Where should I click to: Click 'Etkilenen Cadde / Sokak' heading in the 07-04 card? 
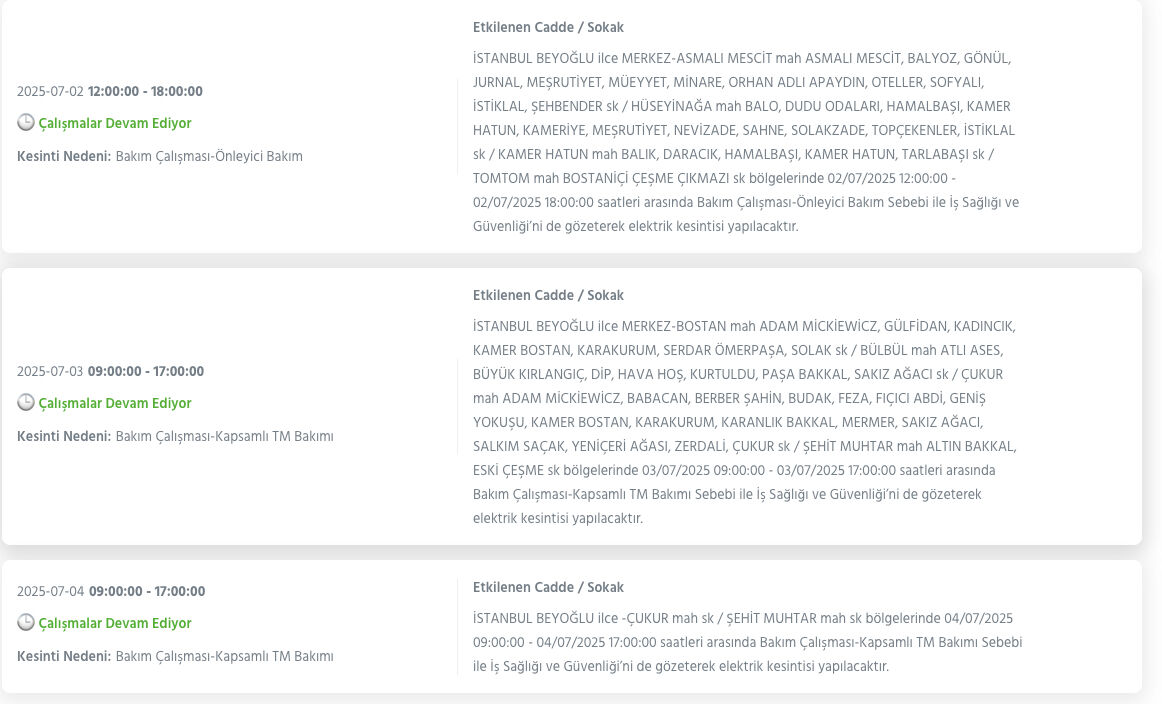click(548, 588)
